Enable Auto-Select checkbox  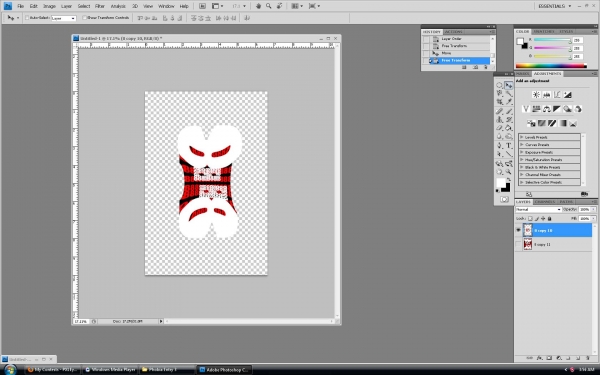pos(27,18)
